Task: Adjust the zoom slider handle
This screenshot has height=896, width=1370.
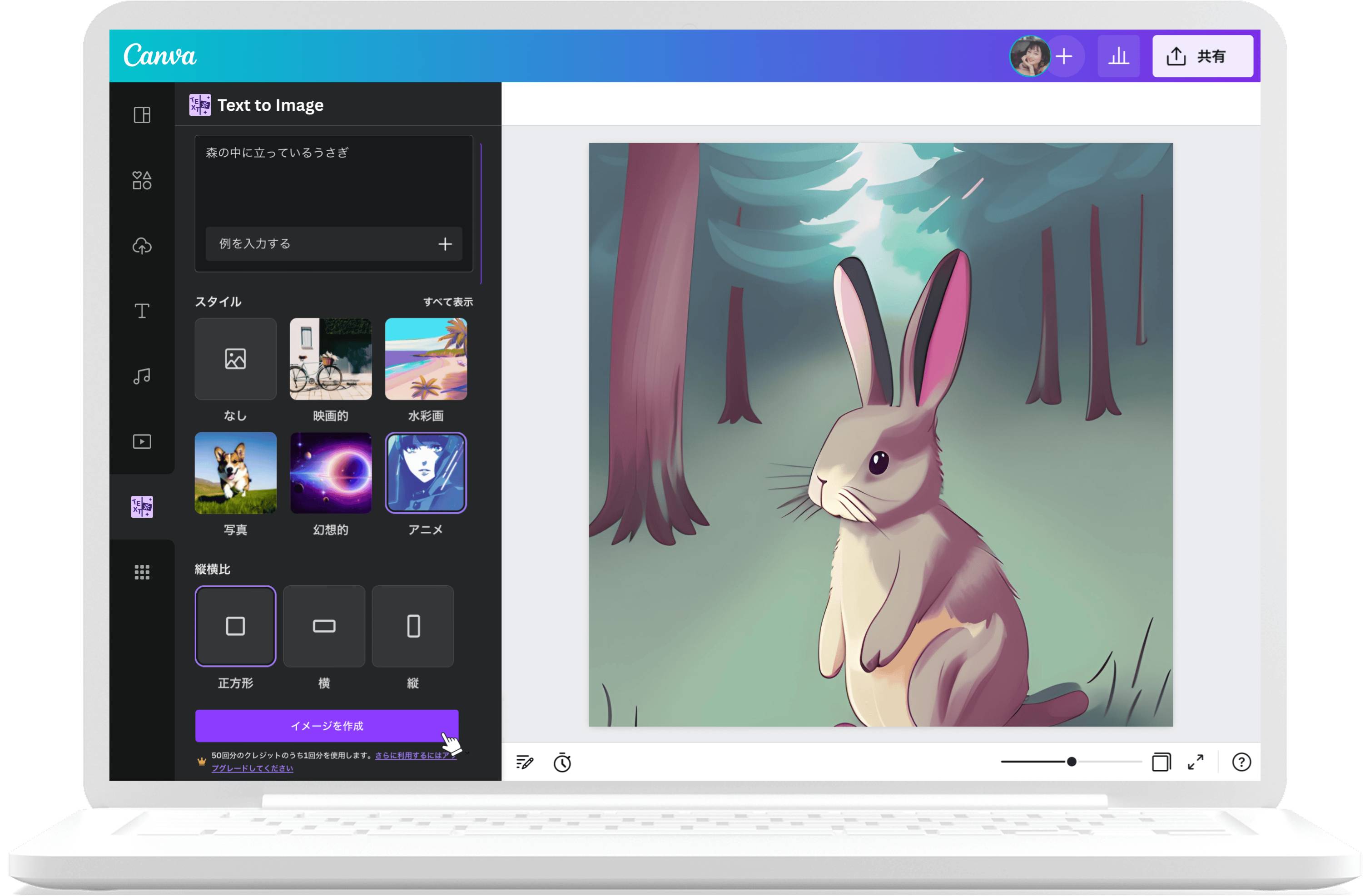Action: tap(1071, 762)
